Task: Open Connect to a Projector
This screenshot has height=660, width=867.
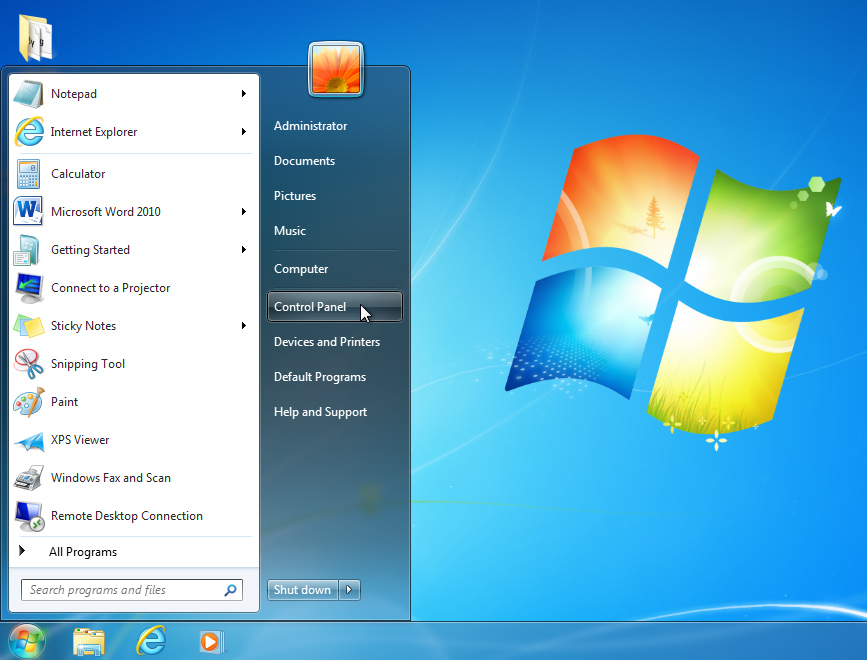Action: (x=110, y=288)
